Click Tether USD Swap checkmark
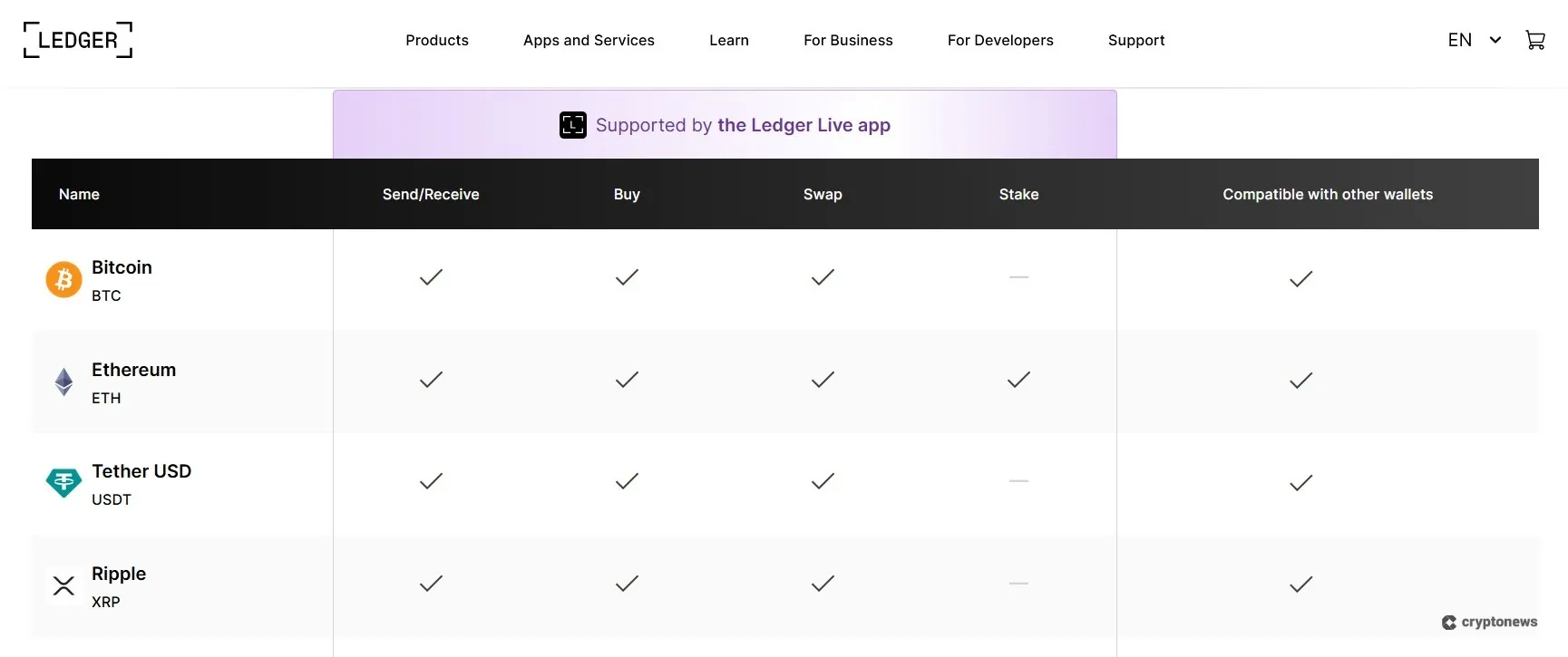 point(823,481)
